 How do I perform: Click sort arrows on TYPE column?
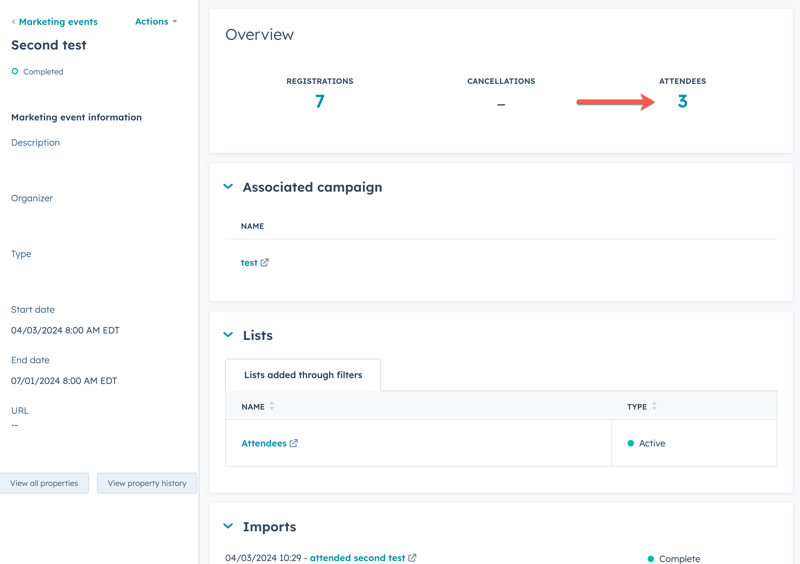pos(654,407)
